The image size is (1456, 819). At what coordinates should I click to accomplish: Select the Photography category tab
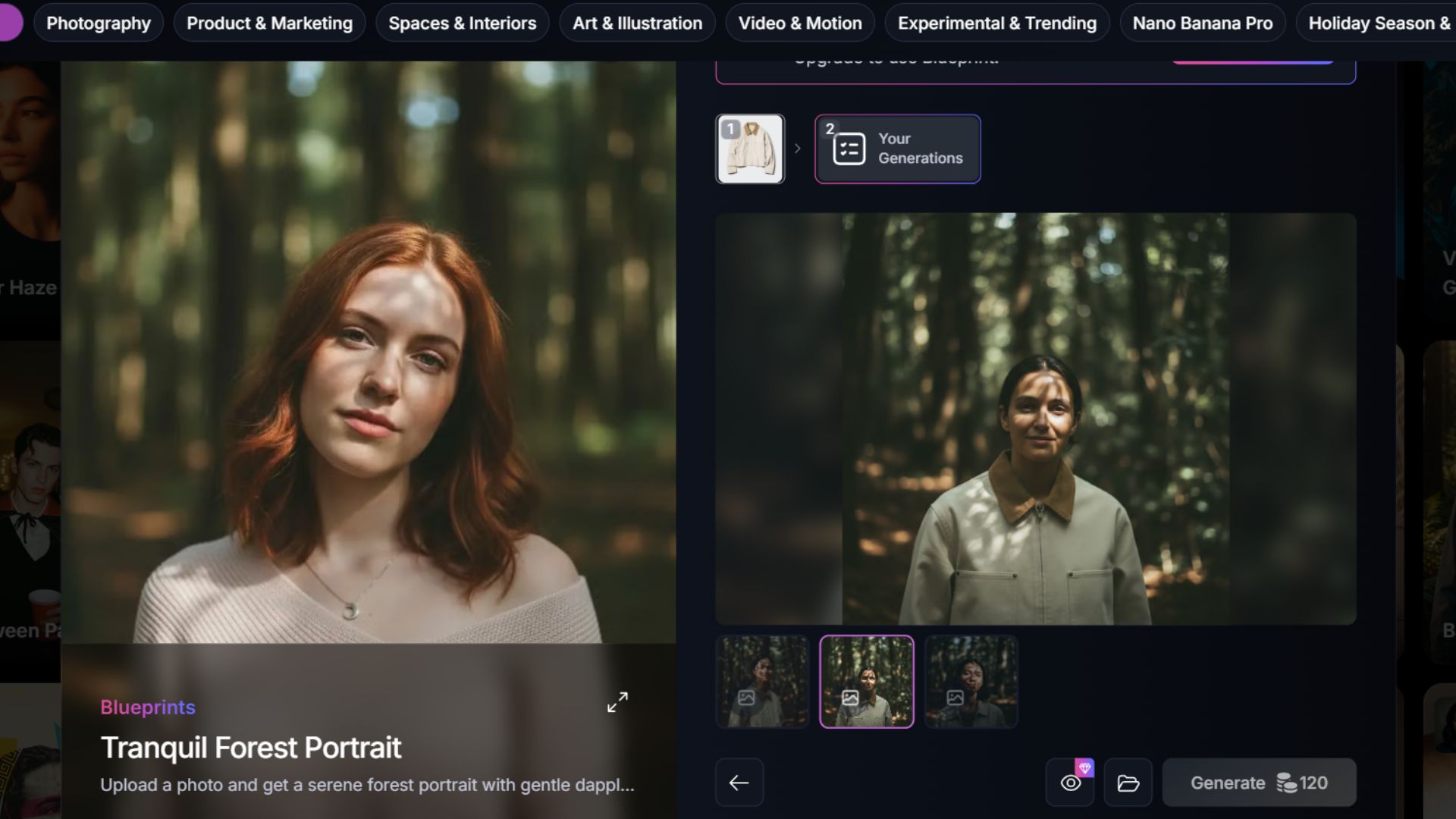pos(99,24)
